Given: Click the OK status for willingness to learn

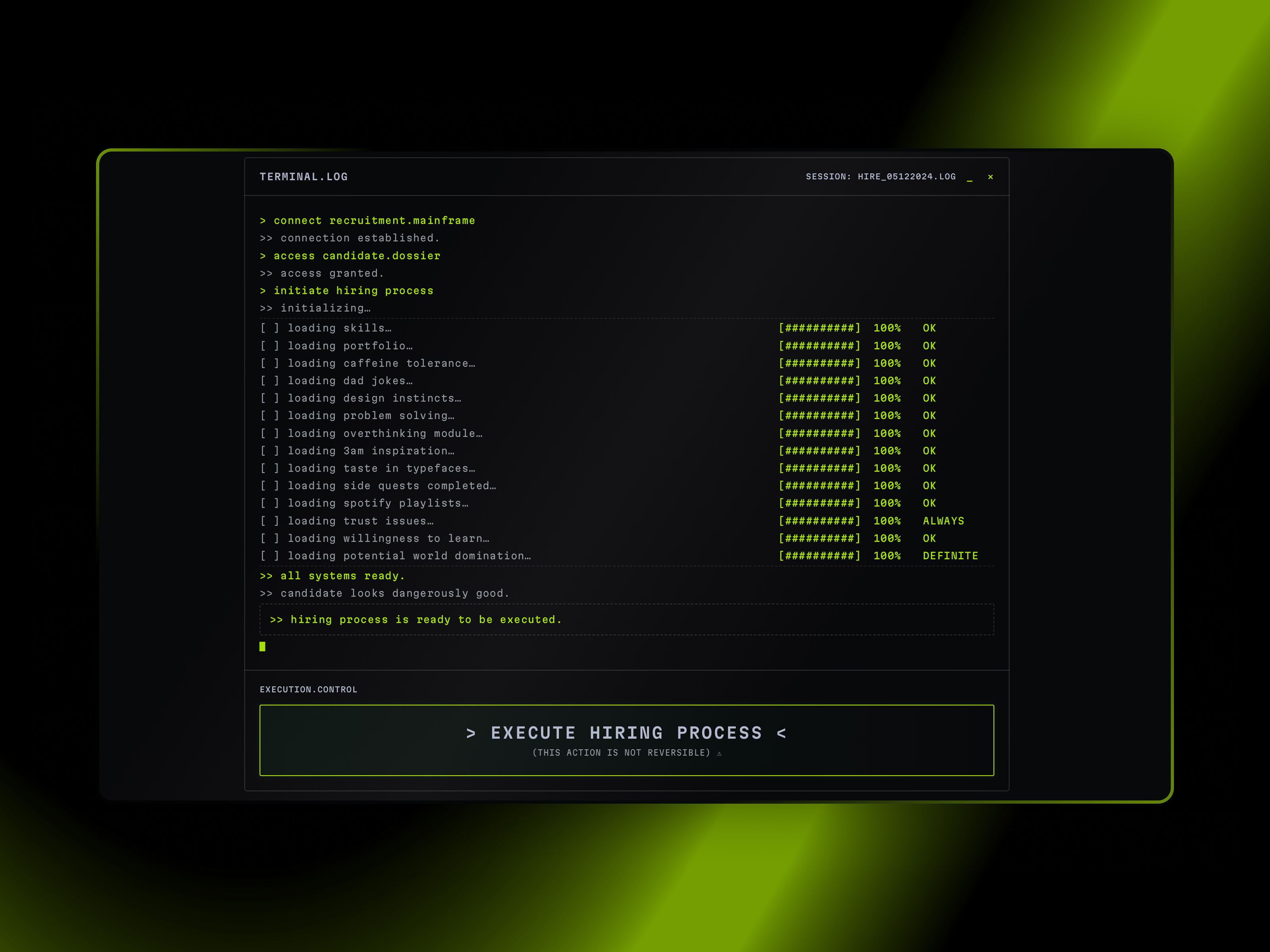Looking at the screenshot, I should (x=929, y=538).
